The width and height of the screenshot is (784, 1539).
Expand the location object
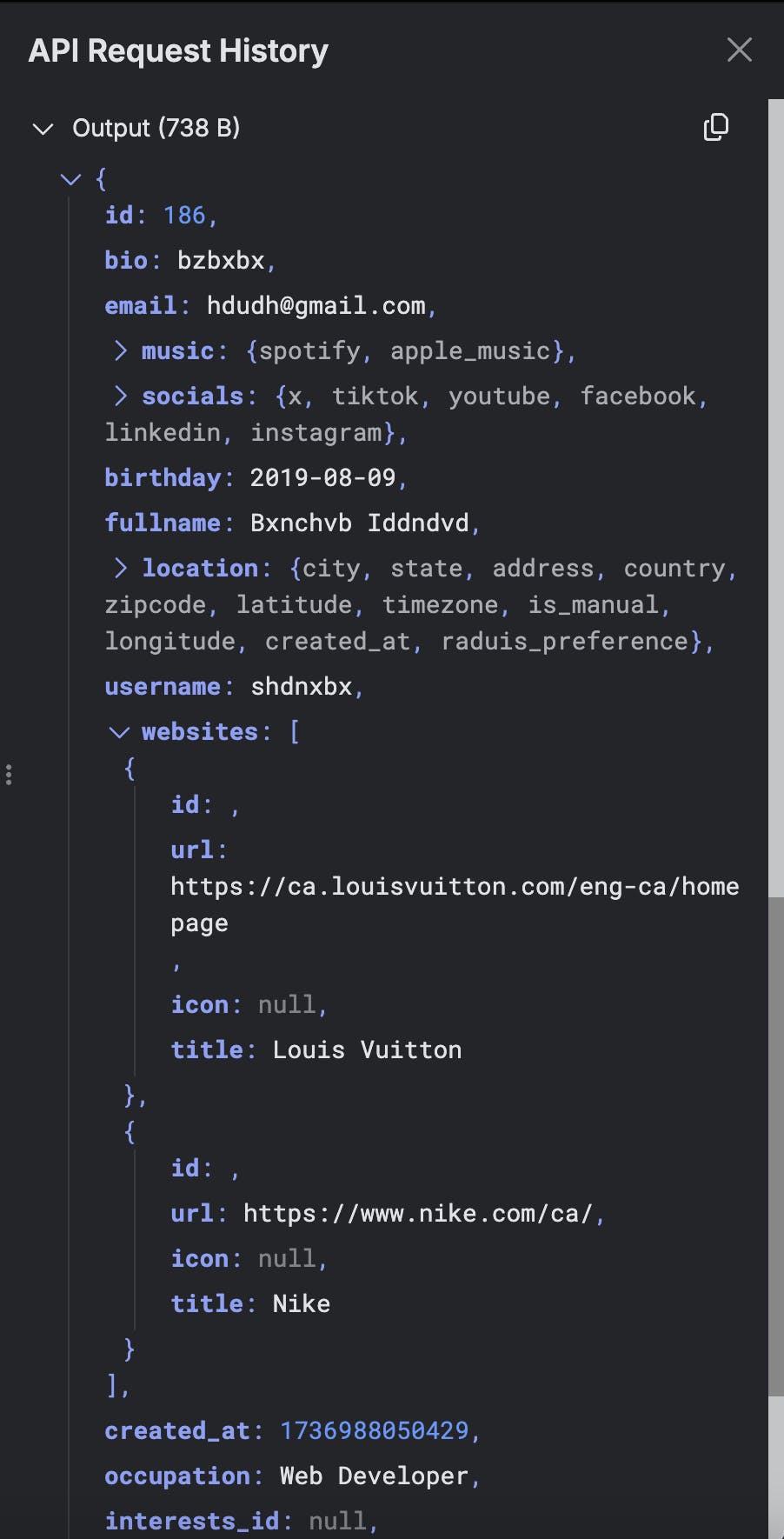tap(121, 568)
